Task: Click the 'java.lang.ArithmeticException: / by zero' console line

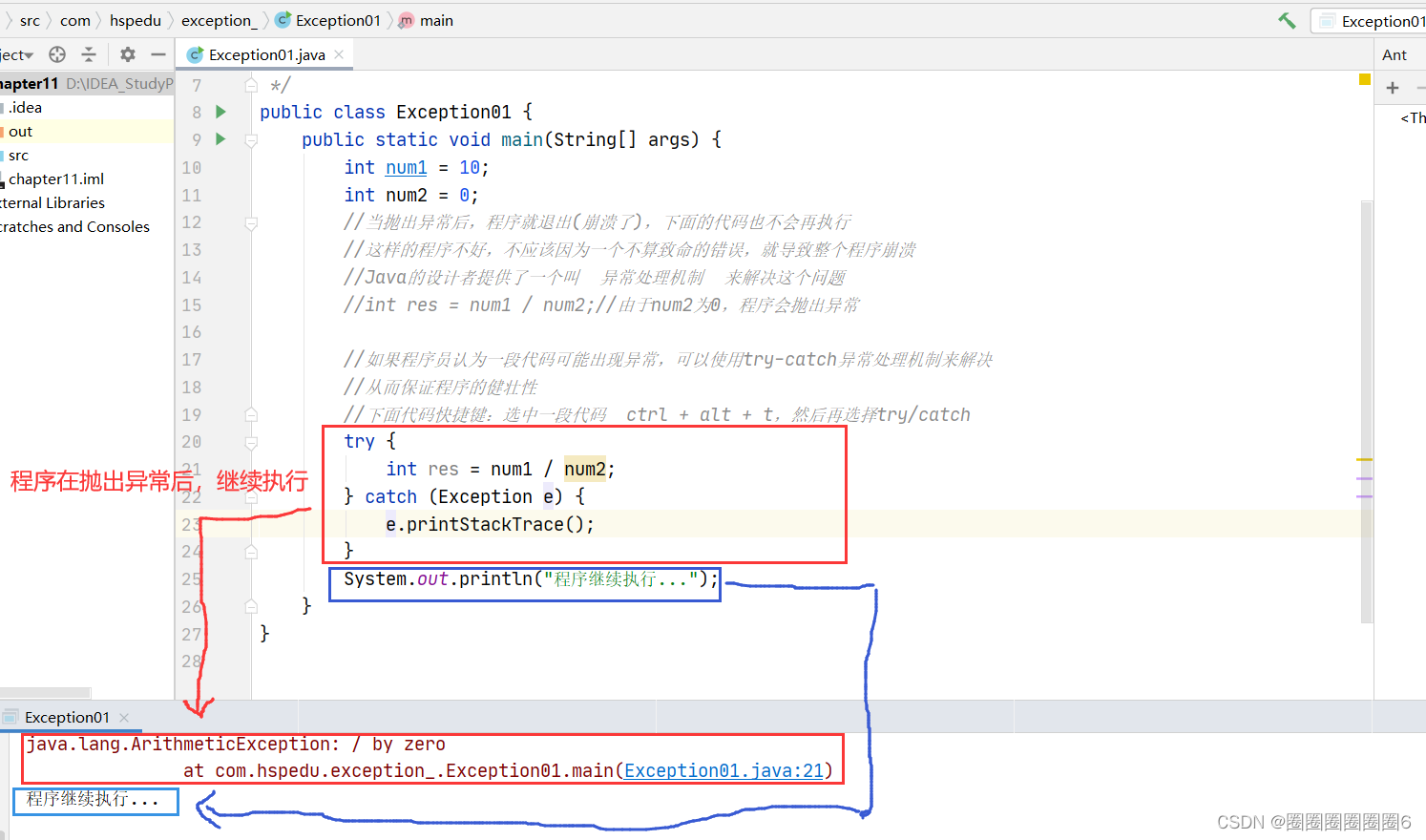Action: [236, 744]
